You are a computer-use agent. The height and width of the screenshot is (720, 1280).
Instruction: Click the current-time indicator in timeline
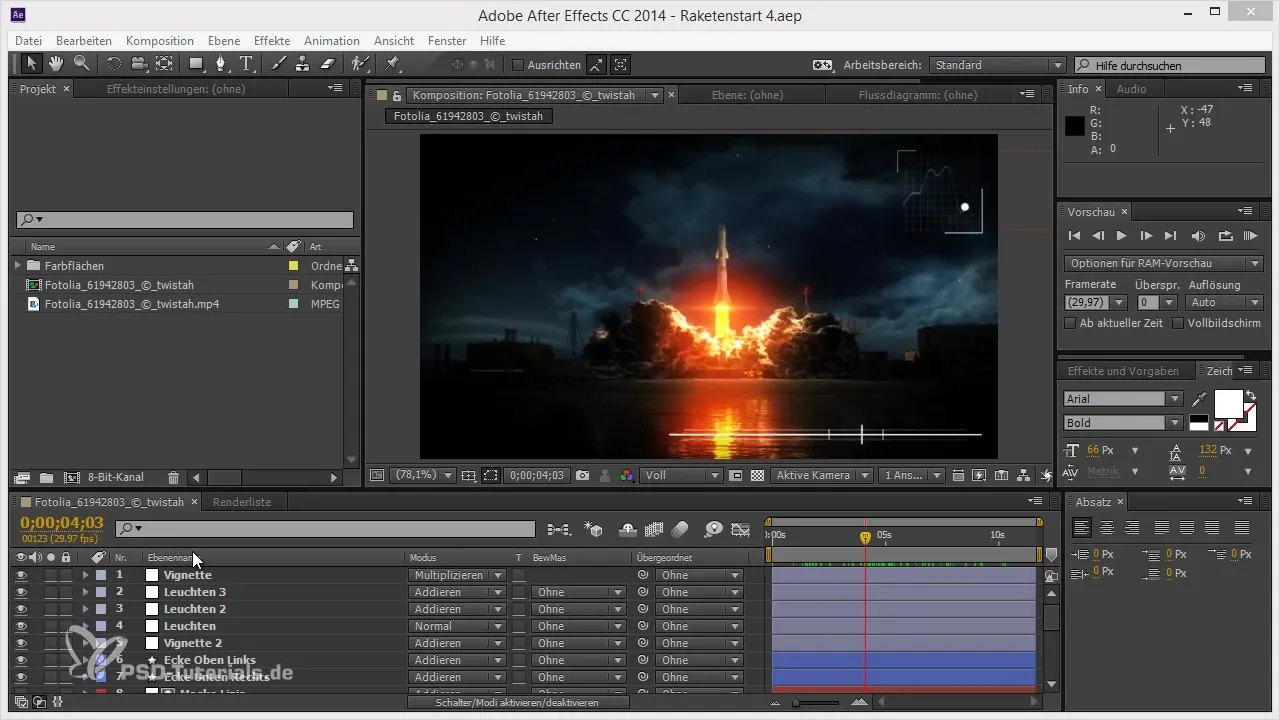point(865,537)
